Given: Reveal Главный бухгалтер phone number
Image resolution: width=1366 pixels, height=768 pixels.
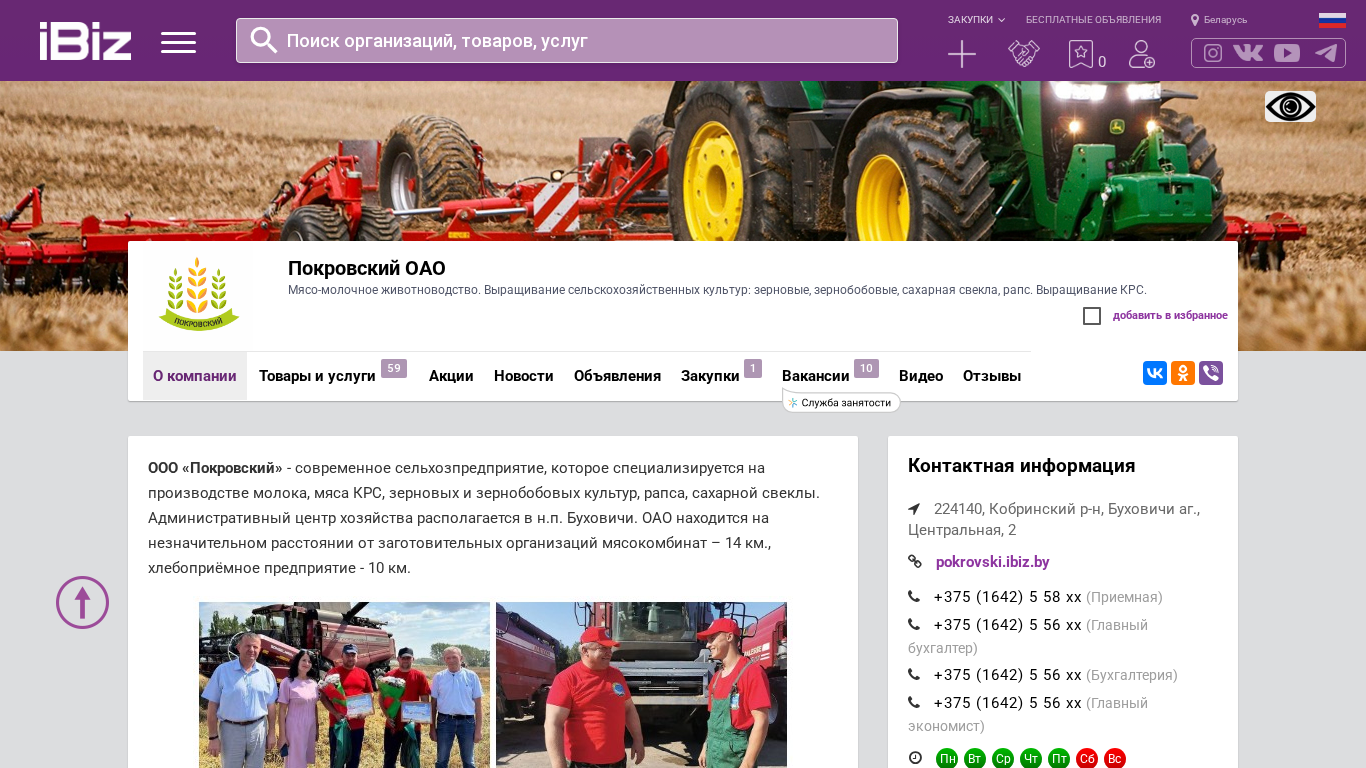Looking at the screenshot, I should (x=1007, y=625).
